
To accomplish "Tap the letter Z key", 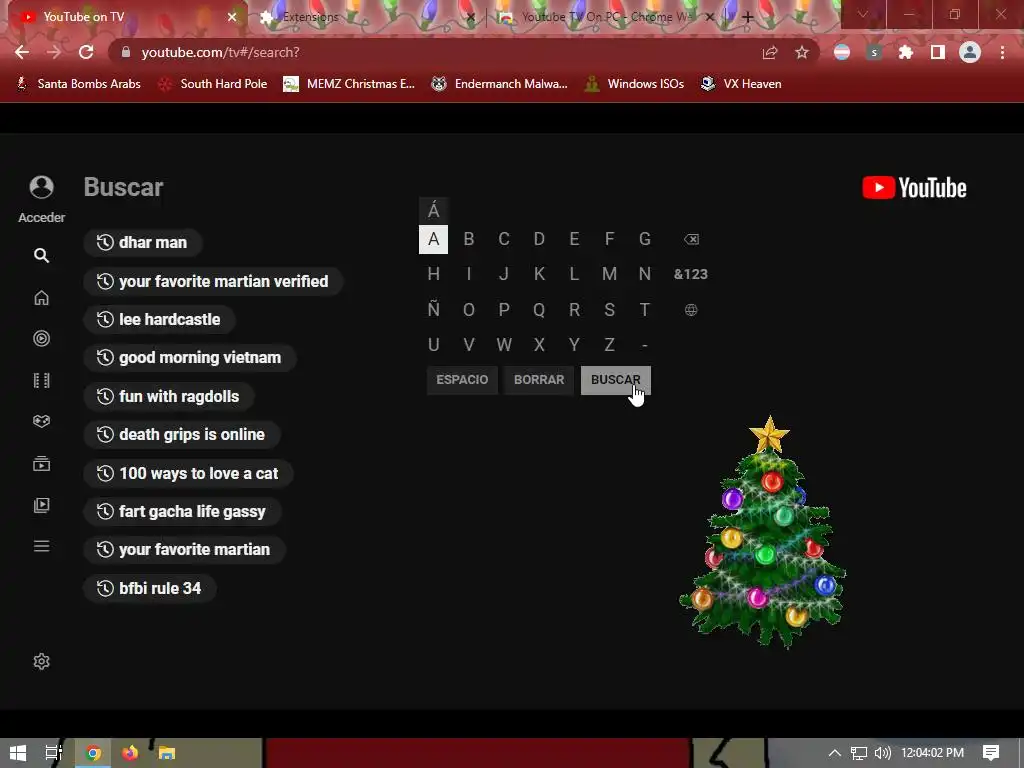I will pos(609,345).
